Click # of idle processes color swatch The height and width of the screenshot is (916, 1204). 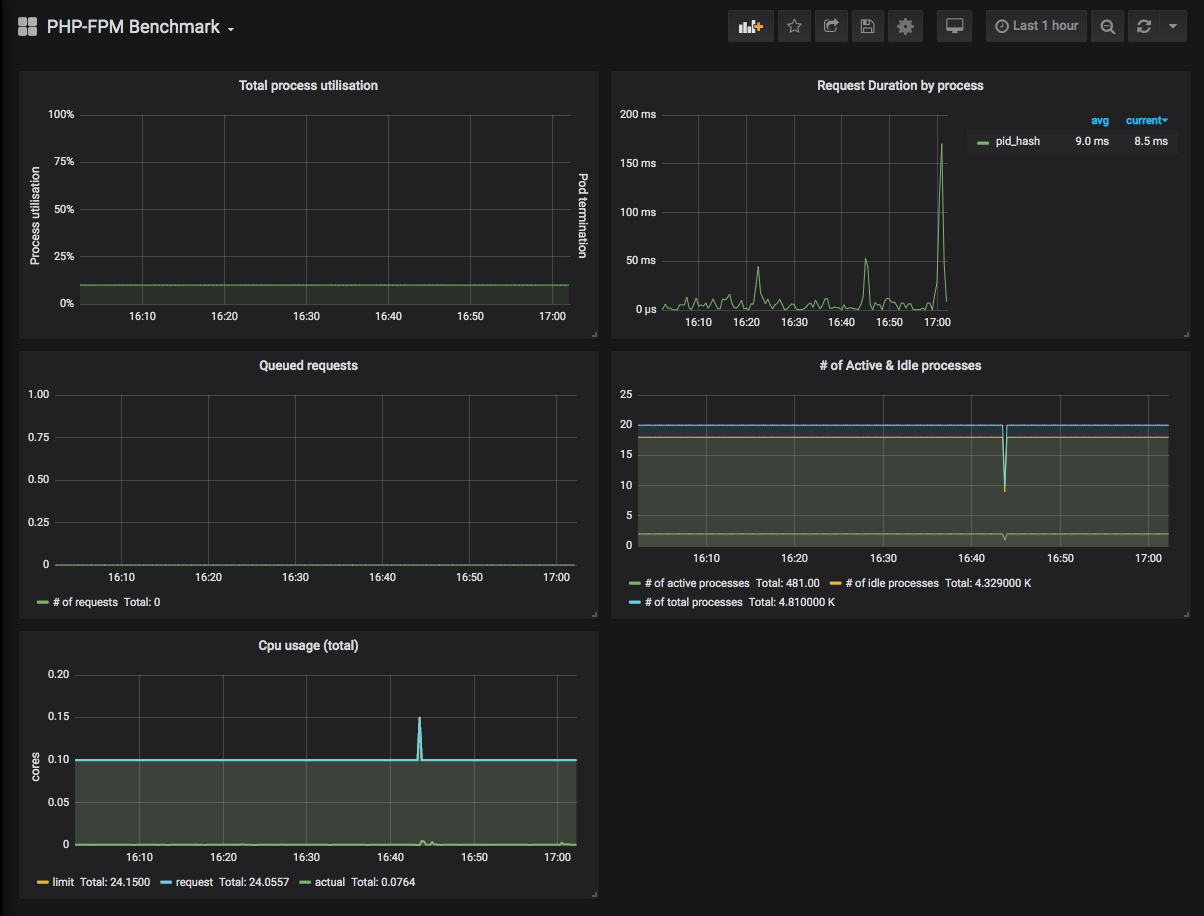pyautogui.click(x=835, y=583)
